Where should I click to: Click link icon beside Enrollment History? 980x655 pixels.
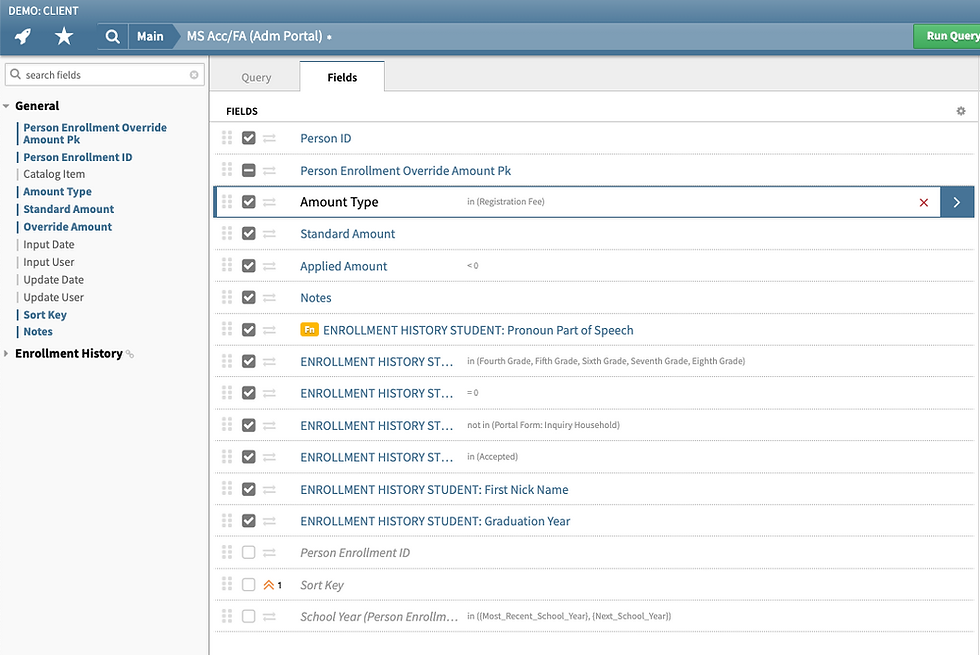tap(130, 354)
